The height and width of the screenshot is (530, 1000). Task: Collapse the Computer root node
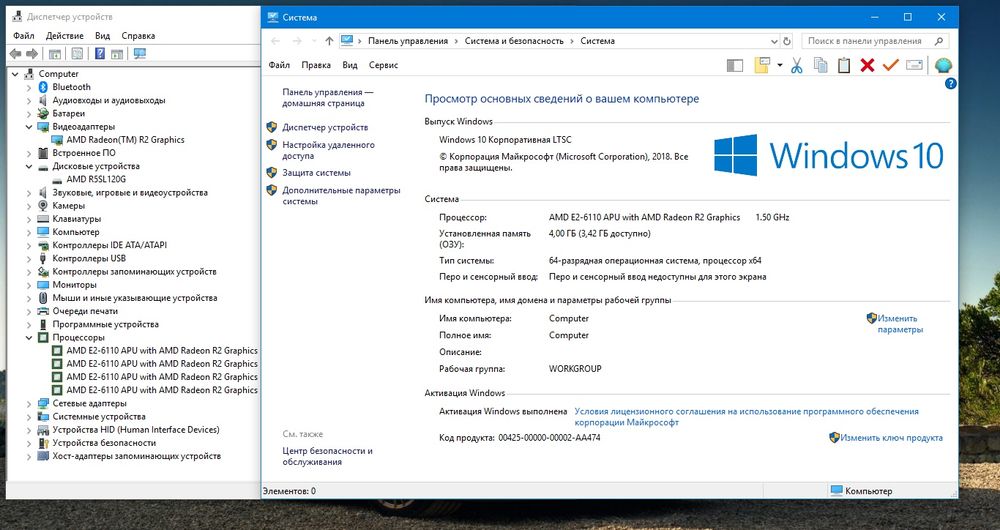(x=15, y=74)
